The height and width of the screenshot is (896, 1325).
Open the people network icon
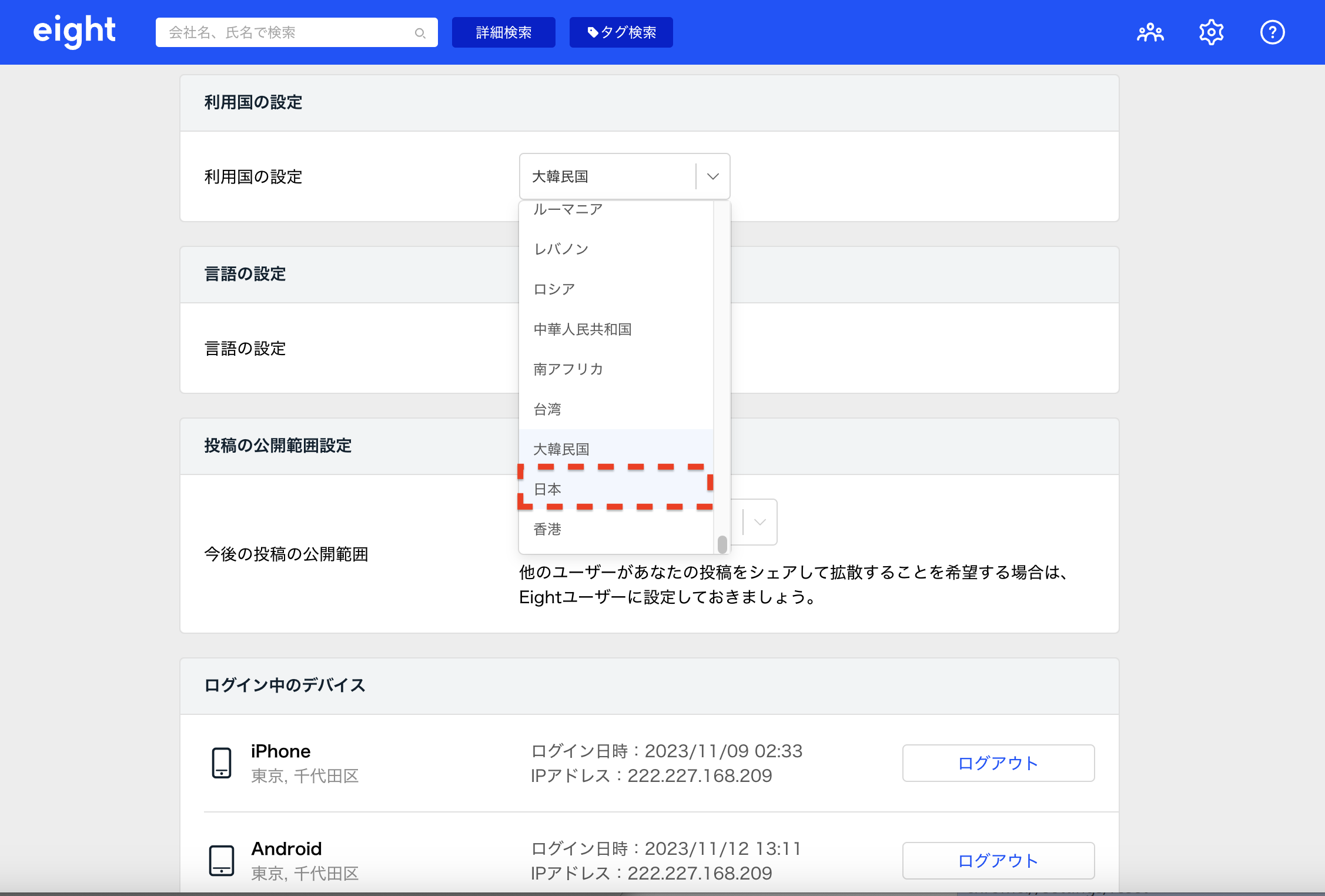1150,32
